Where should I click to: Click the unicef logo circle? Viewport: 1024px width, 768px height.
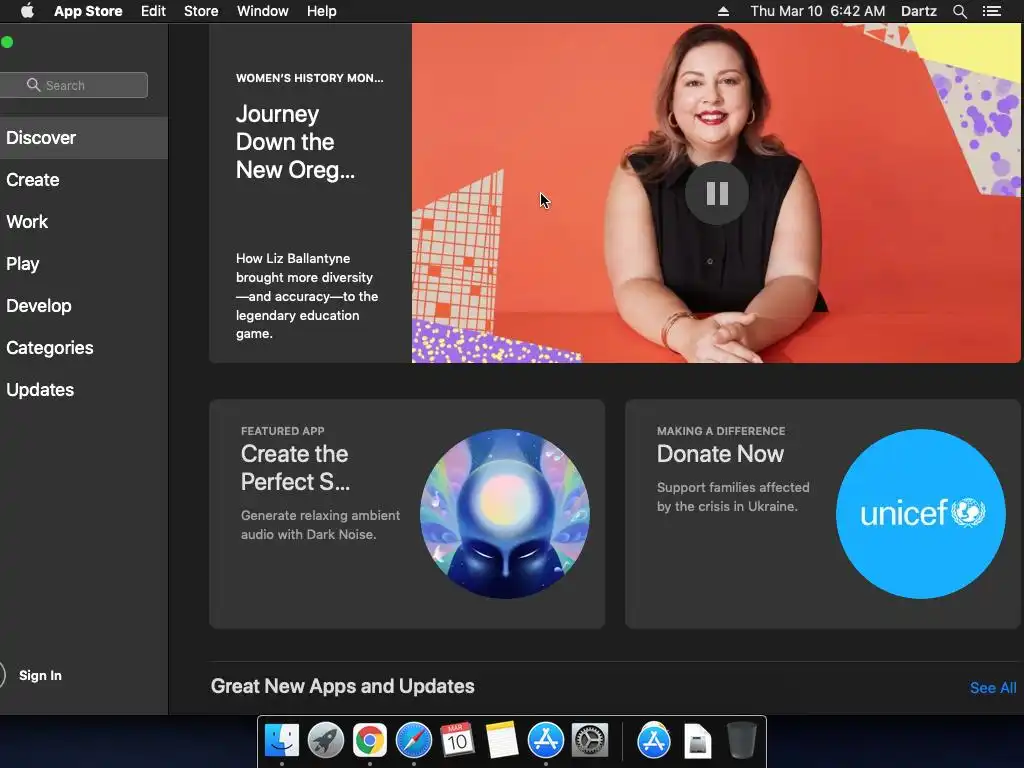tap(920, 514)
